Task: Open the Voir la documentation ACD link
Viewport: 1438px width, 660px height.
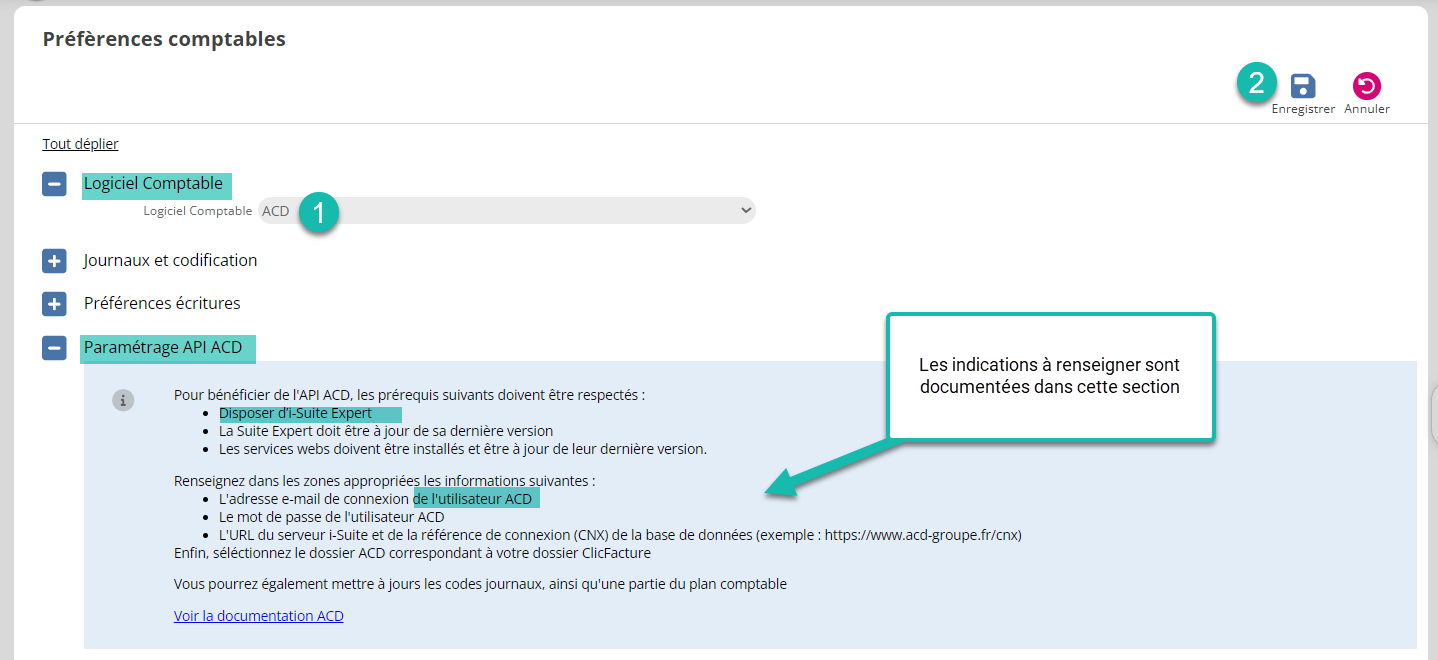Action: pyautogui.click(x=258, y=616)
